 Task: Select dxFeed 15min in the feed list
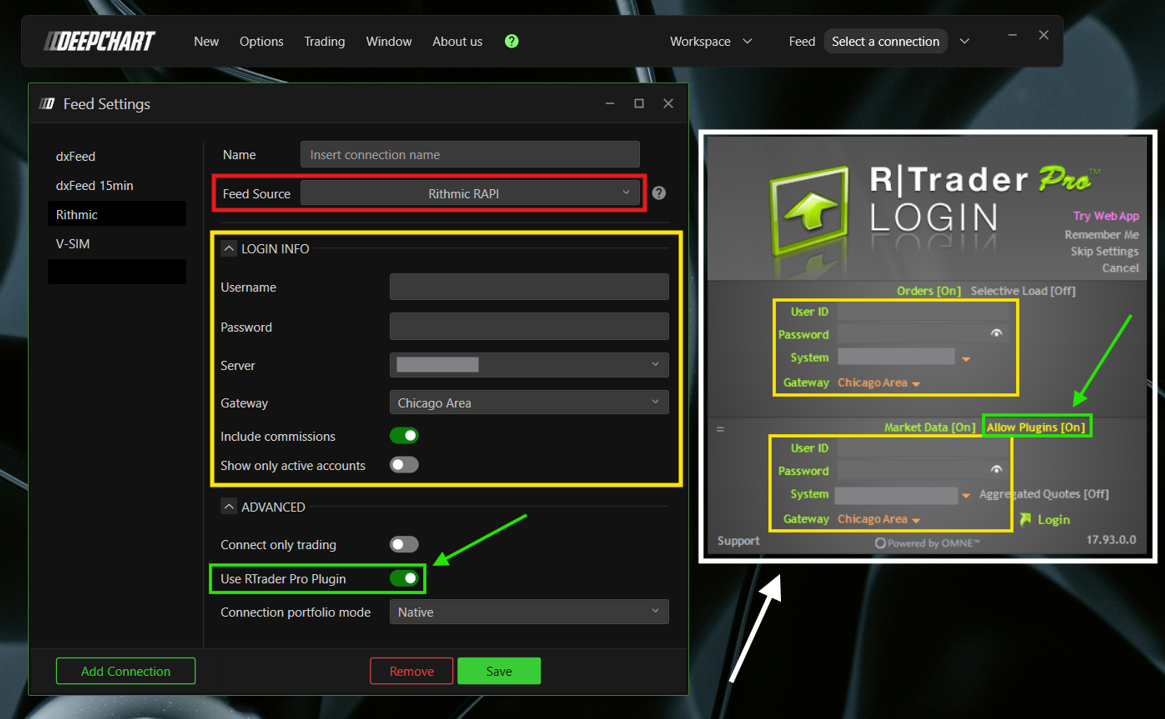[x=117, y=185]
